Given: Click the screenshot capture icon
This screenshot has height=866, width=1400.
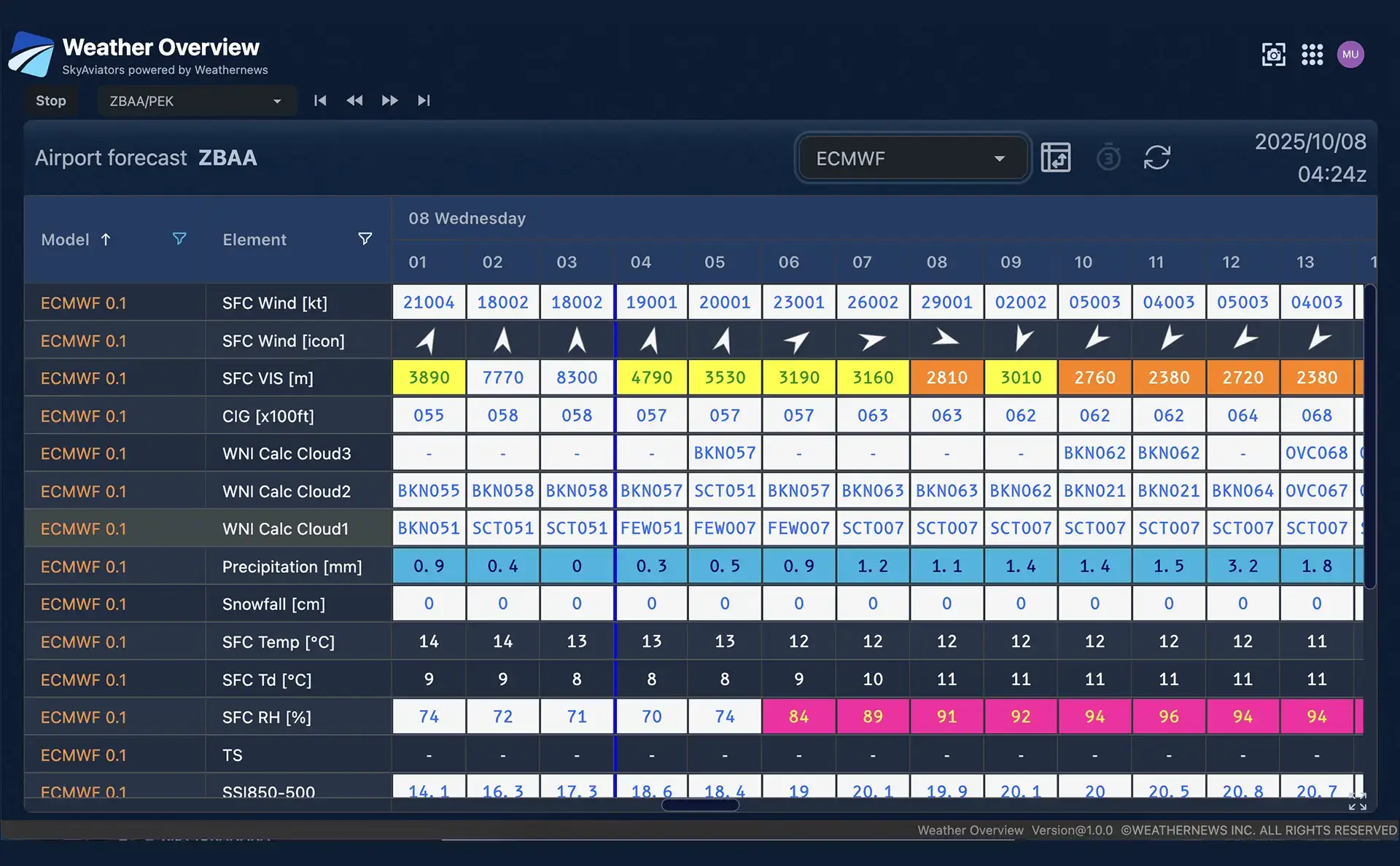Looking at the screenshot, I should tap(1273, 55).
